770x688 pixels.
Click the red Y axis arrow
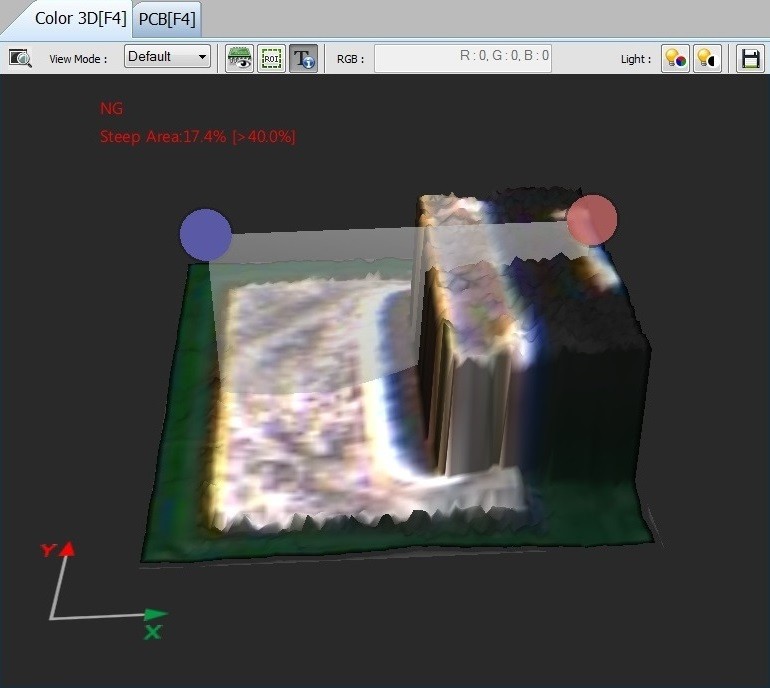(x=68, y=549)
